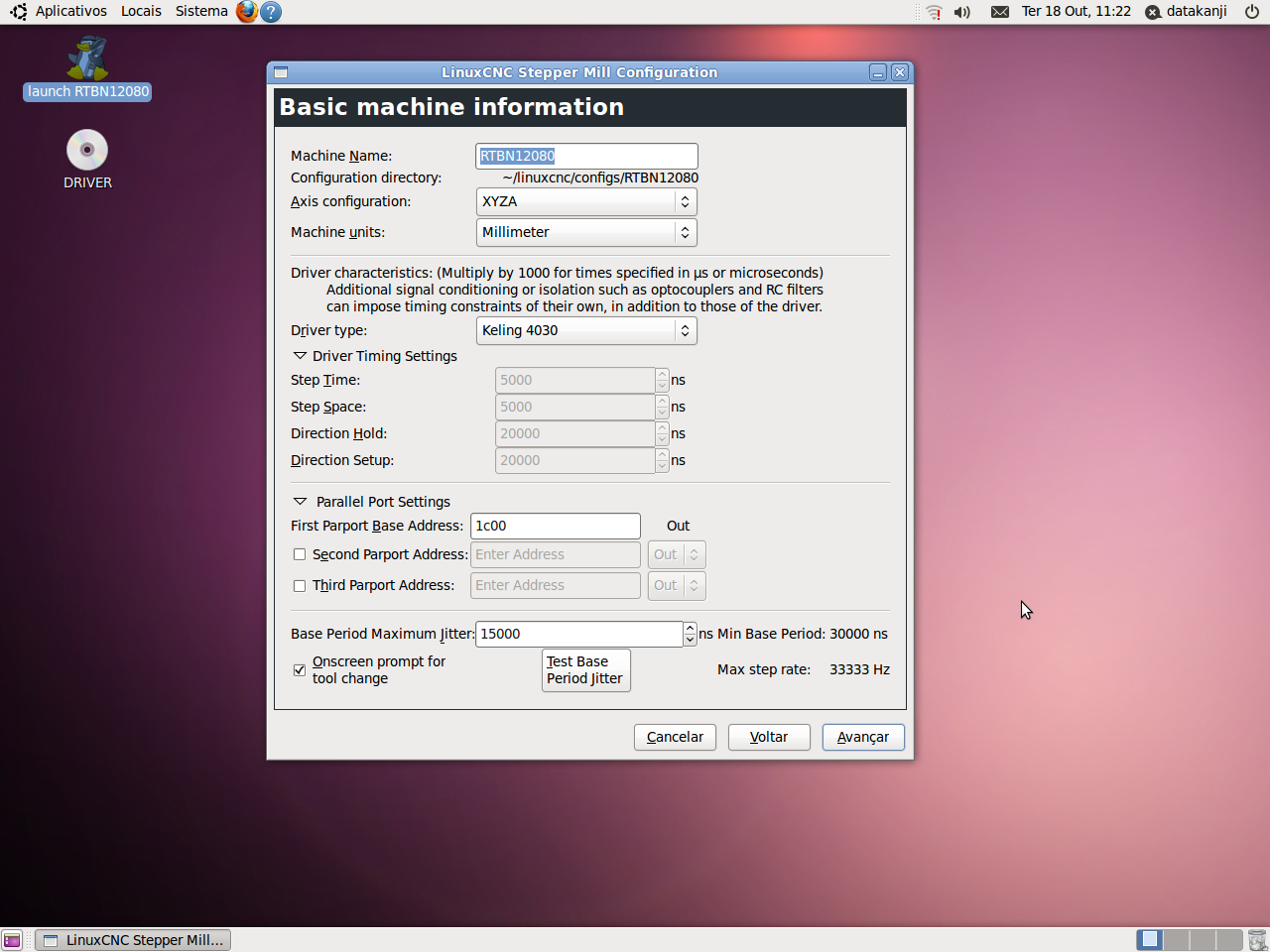Viewport: 1270px width, 952px height.
Task: Click the Machine Name input field
Action: [586, 156]
